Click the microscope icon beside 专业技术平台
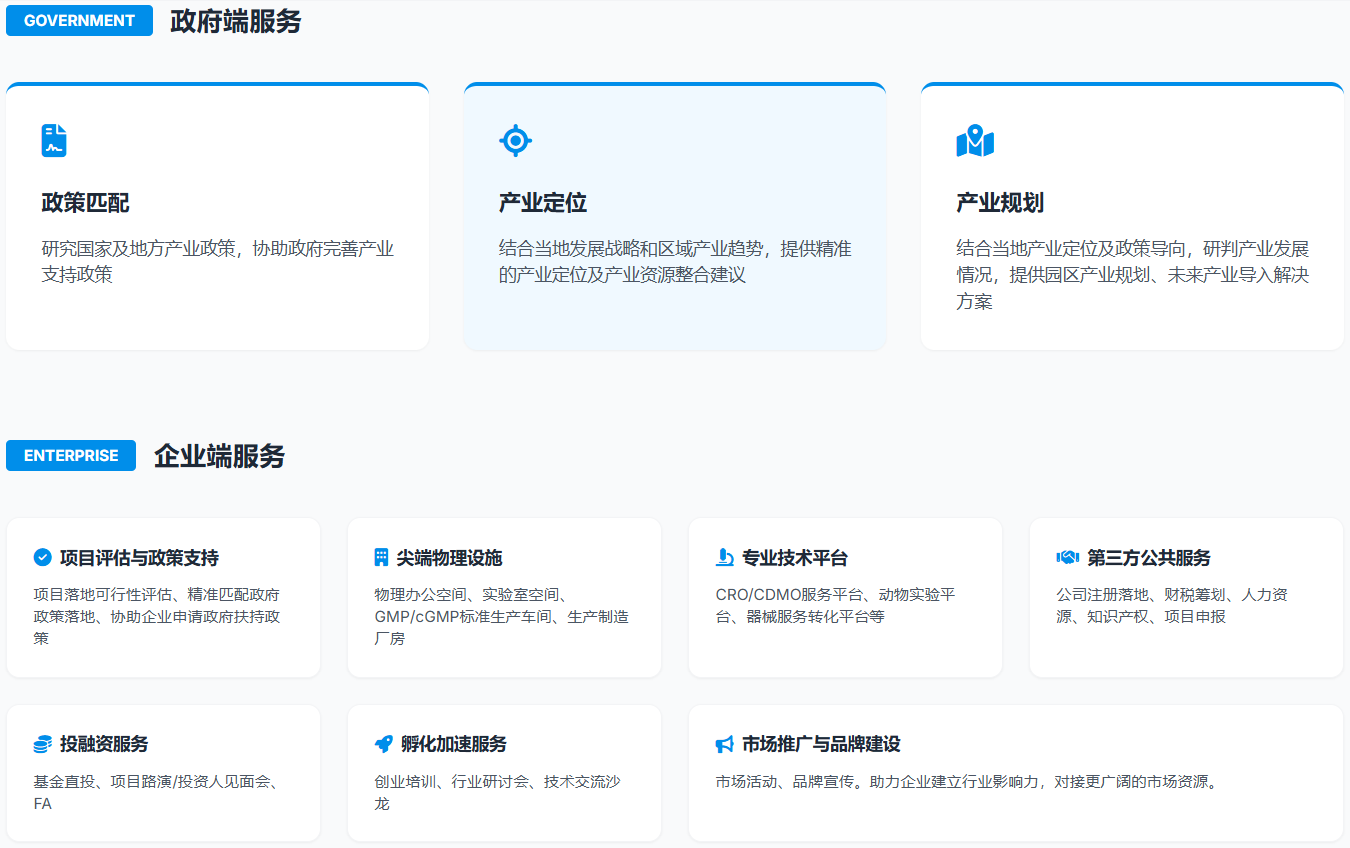This screenshot has width=1350, height=848. click(725, 558)
